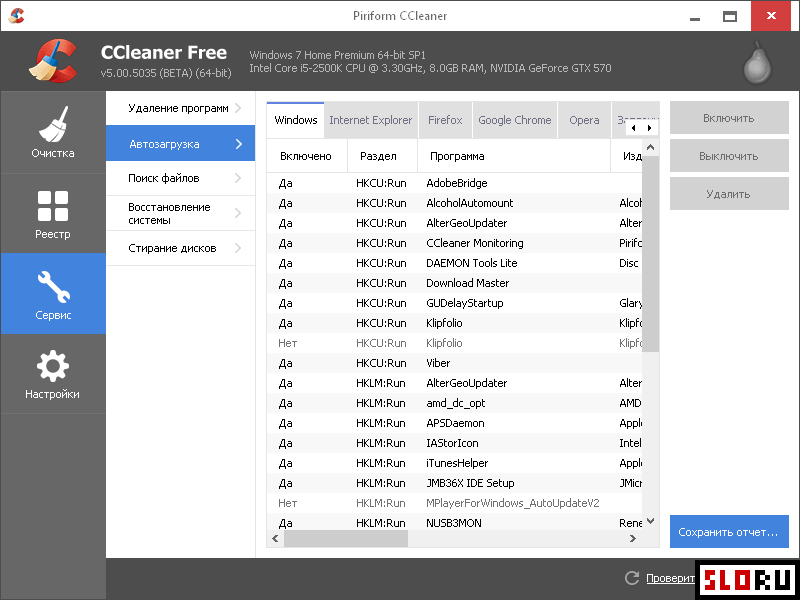This screenshot has height=600, width=800.
Task: Select the AlcoholAutomount entry
Action: pos(455,203)
